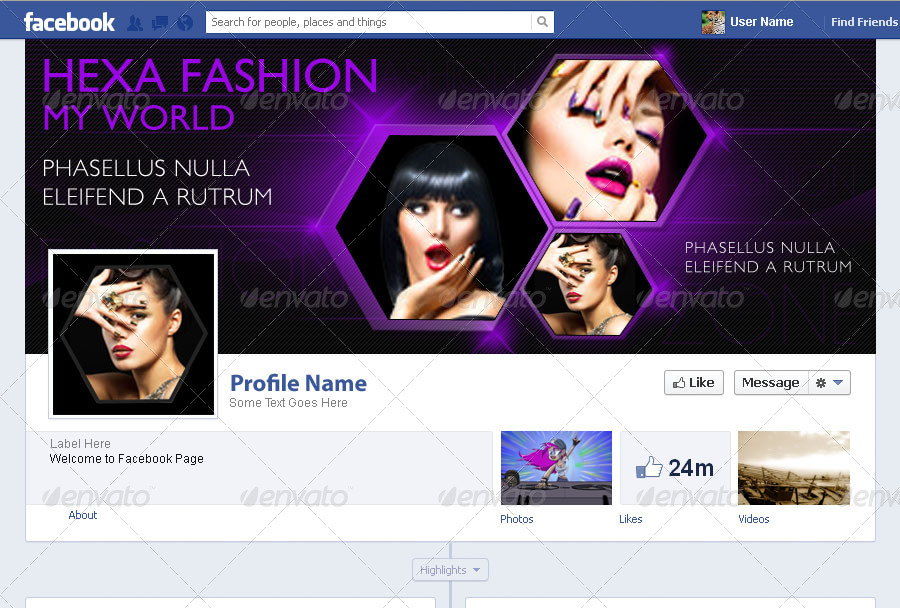This screenshot has height=608, width=900.
Task: Expand the dropdown arrow next to Message
Action: 838,382
